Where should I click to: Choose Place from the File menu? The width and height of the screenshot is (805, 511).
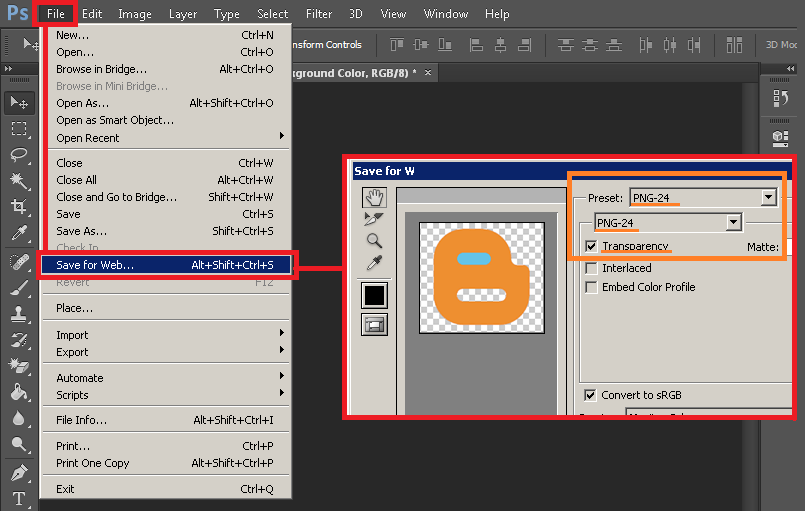[x=166, y=308]
